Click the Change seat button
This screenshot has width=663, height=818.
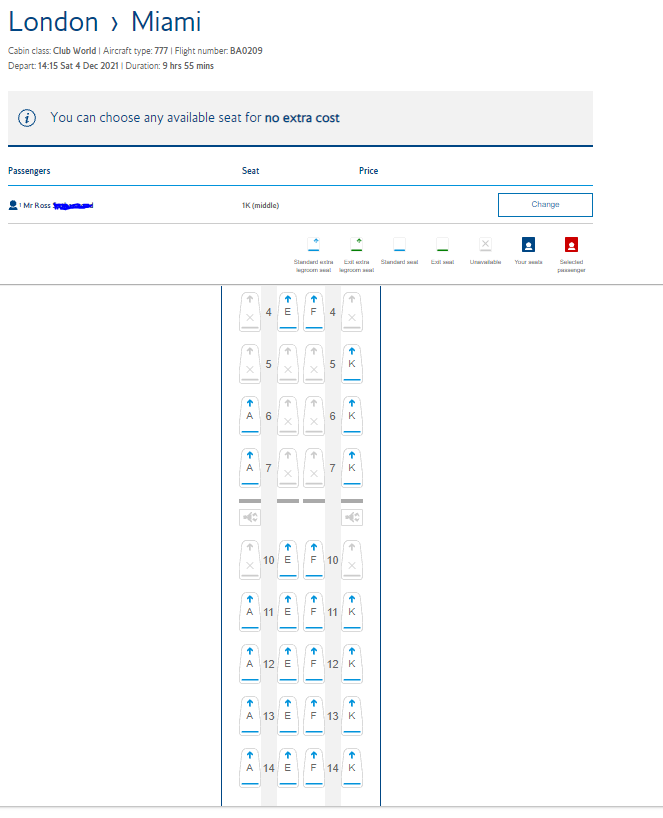click(545, 204)
